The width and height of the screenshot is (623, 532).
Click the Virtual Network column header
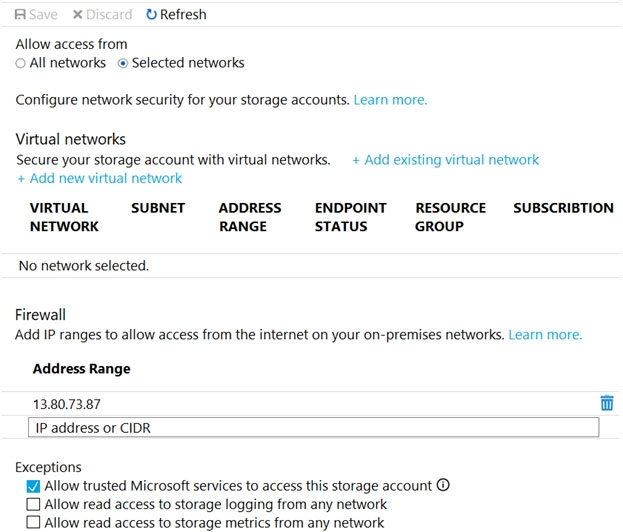[x=64, y=217]
